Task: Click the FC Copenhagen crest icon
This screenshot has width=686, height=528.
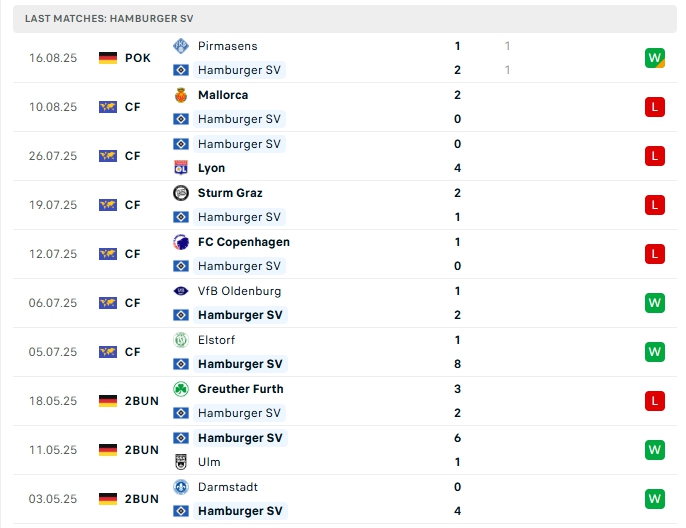Action: pos(181,242)
